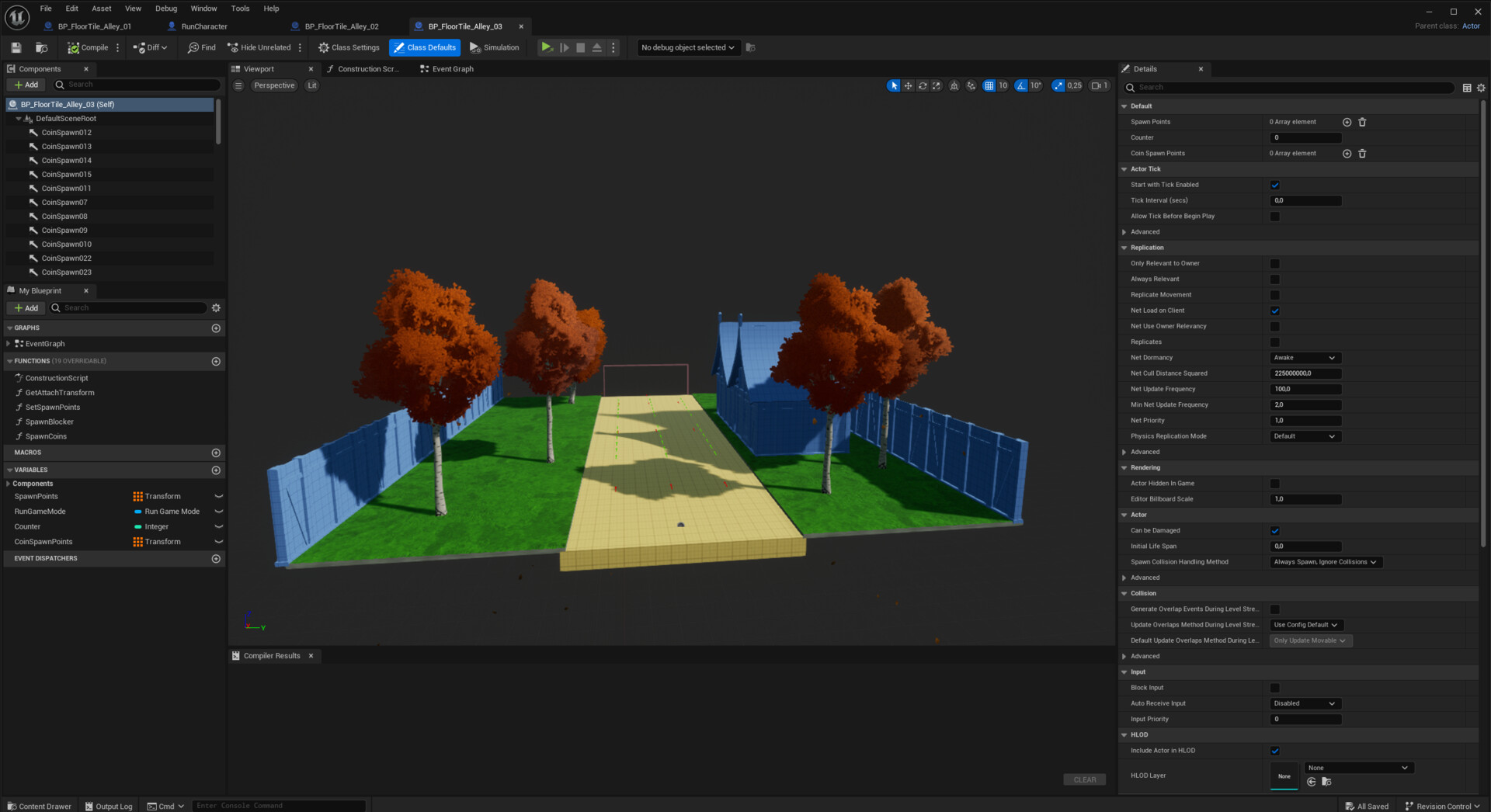Enable the Allow Tick Before Begin Play checkbox
Viewport: 1491px width, 812px height.
(x=1274, y=216)
